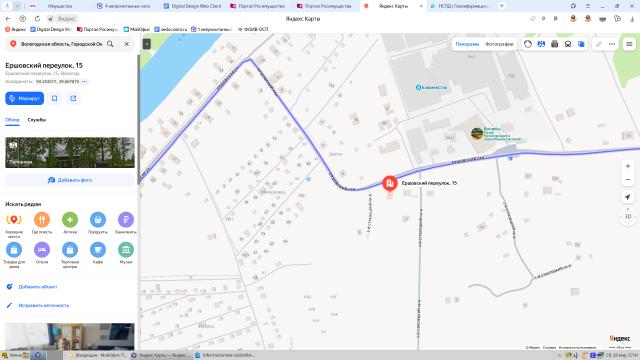
Task: Search nearby Аптеки
Action: pos(70,223)
